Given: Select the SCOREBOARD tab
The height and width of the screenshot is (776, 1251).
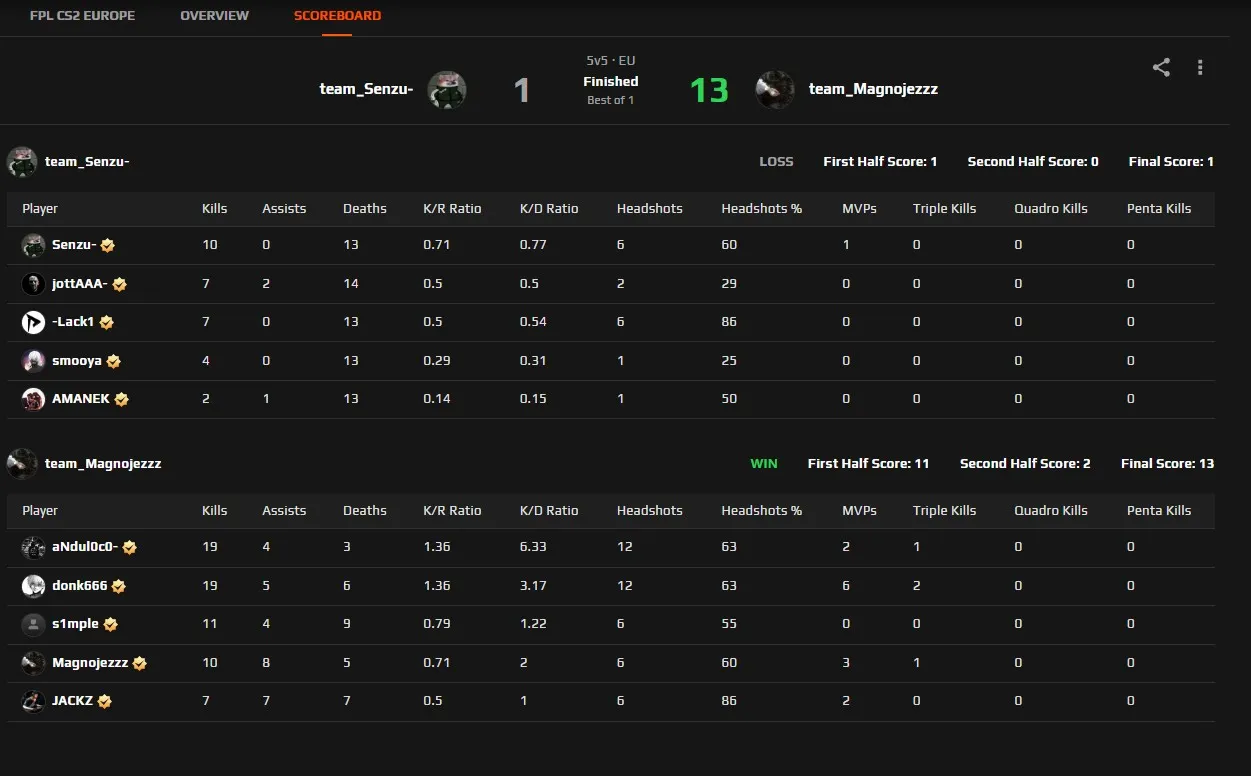Looking at the screenshot, I should 337,16.
